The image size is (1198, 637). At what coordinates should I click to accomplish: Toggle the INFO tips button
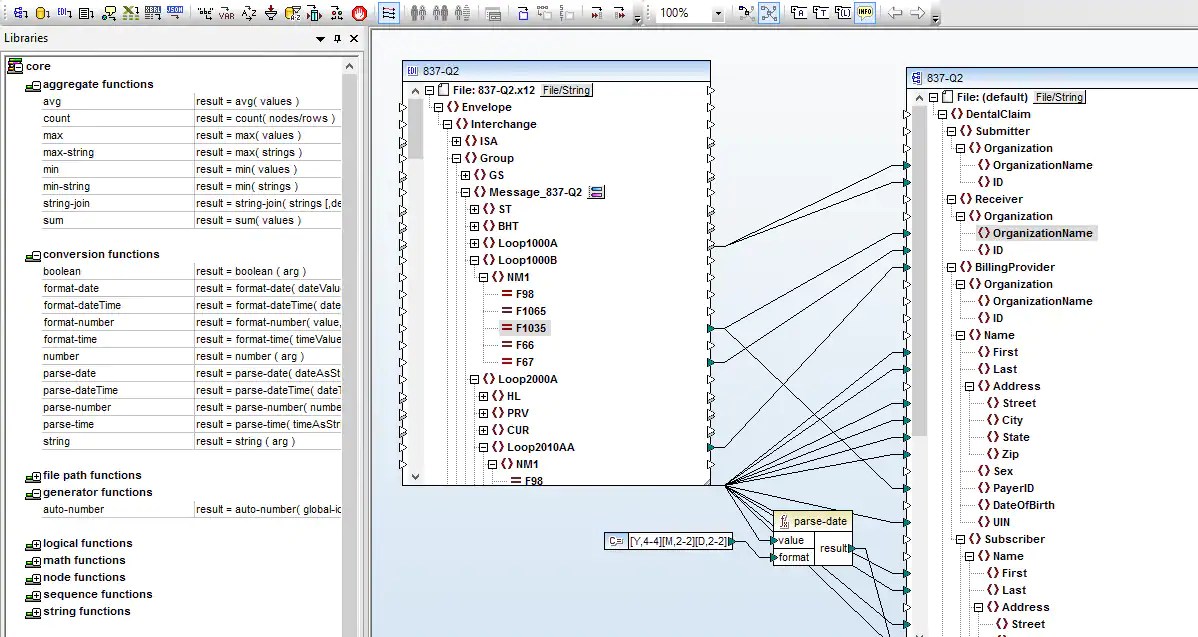click(x=865, y=13)
